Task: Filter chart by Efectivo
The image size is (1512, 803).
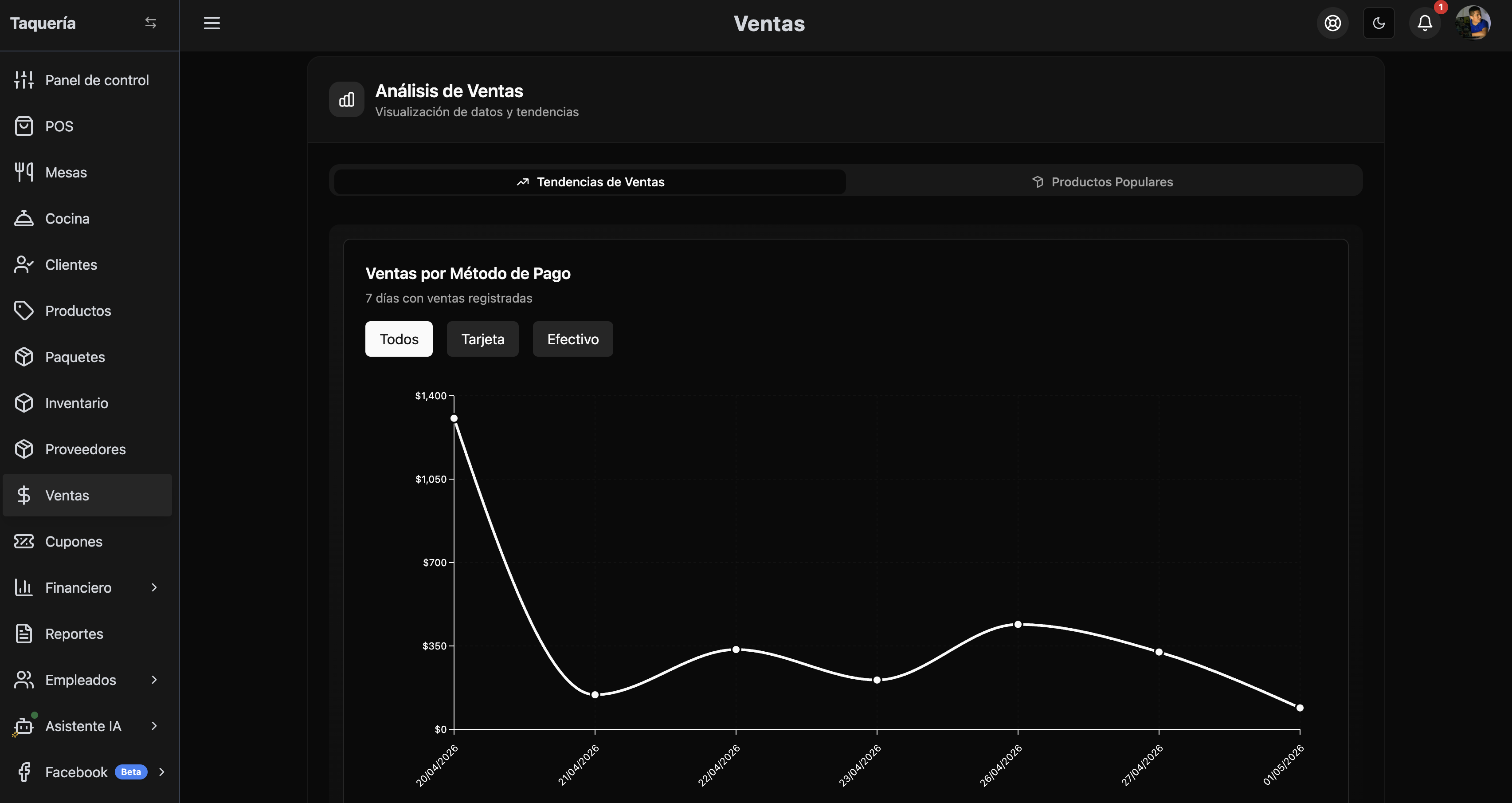Action: pyautogui.click(x=573, y=339)
